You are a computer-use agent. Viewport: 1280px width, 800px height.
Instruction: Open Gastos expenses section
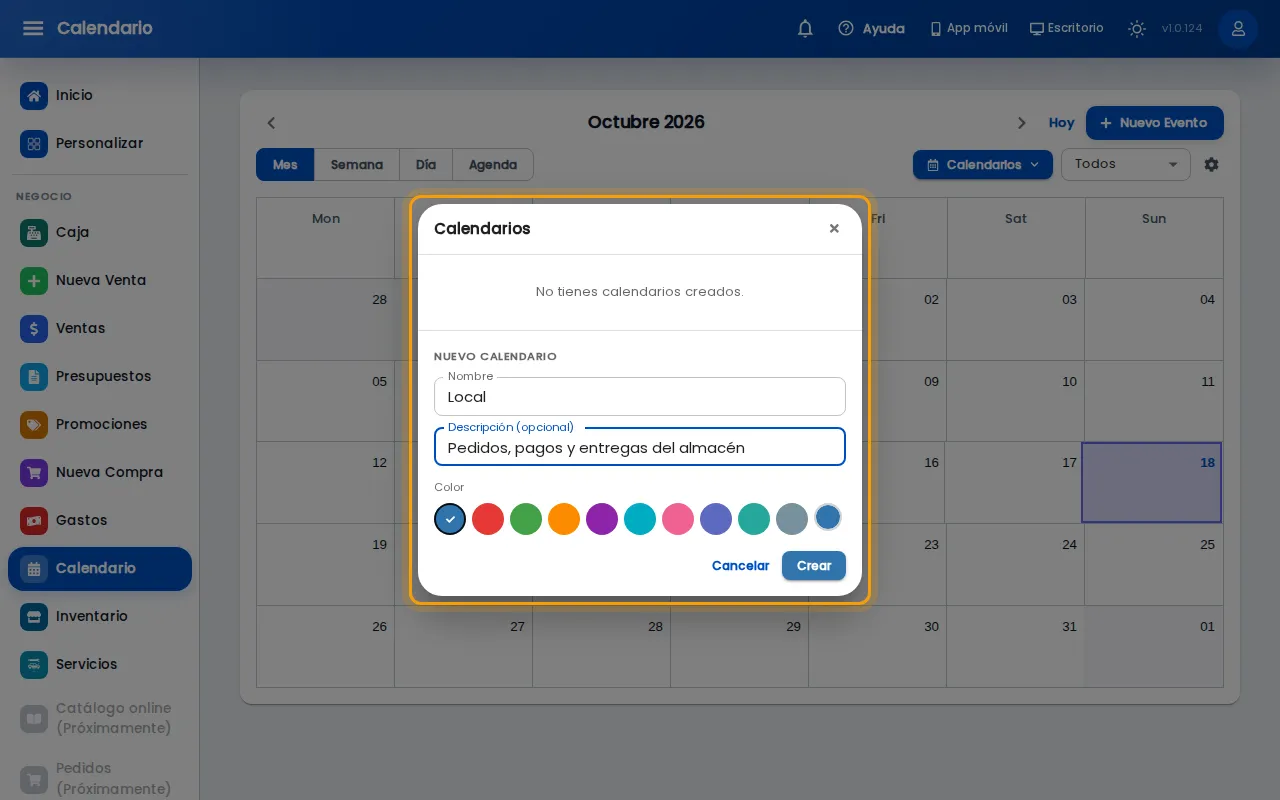[x=100, y=520]
